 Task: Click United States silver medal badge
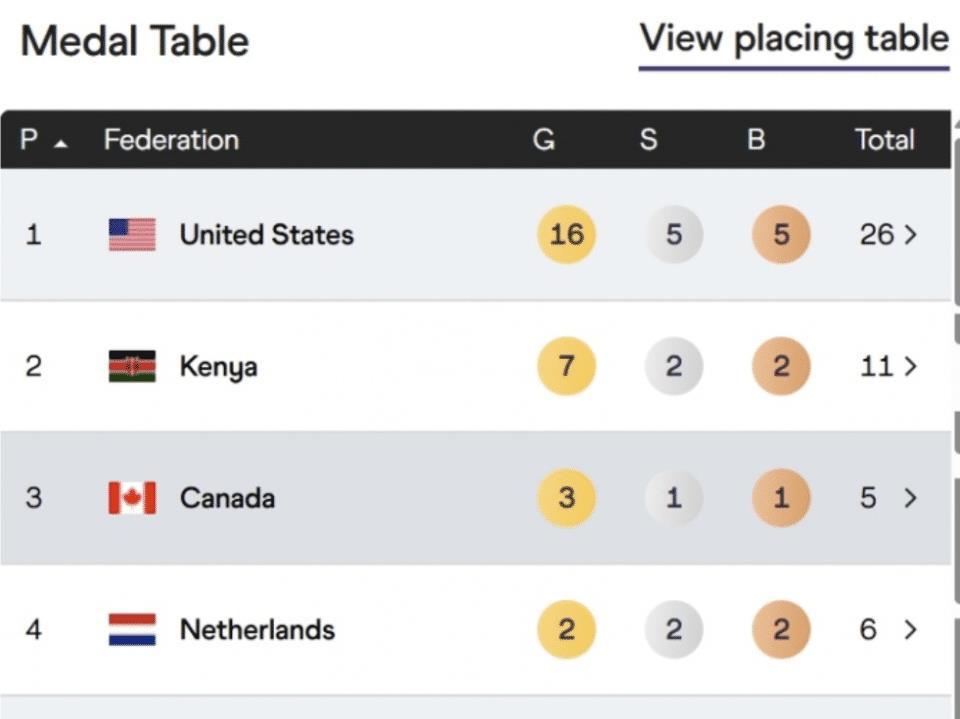[673, 235]
